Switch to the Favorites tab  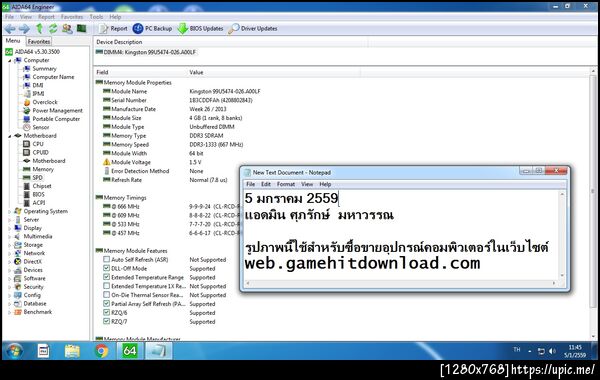39,41
